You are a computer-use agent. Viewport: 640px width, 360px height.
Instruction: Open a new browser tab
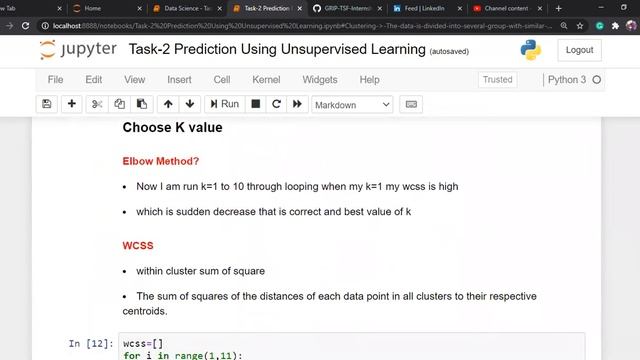pos(558,8)
